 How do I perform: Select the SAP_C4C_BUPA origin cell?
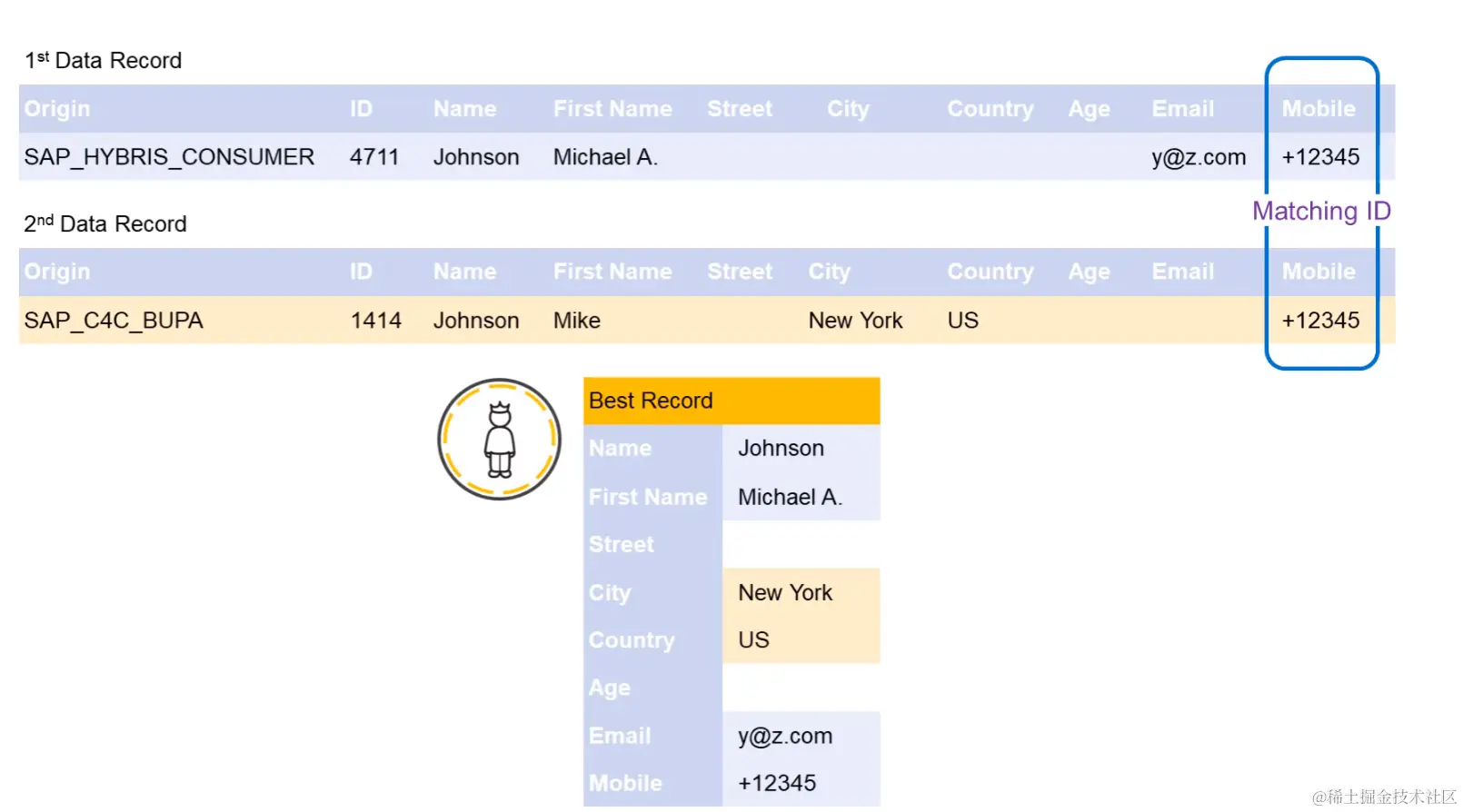click(114, 321)
